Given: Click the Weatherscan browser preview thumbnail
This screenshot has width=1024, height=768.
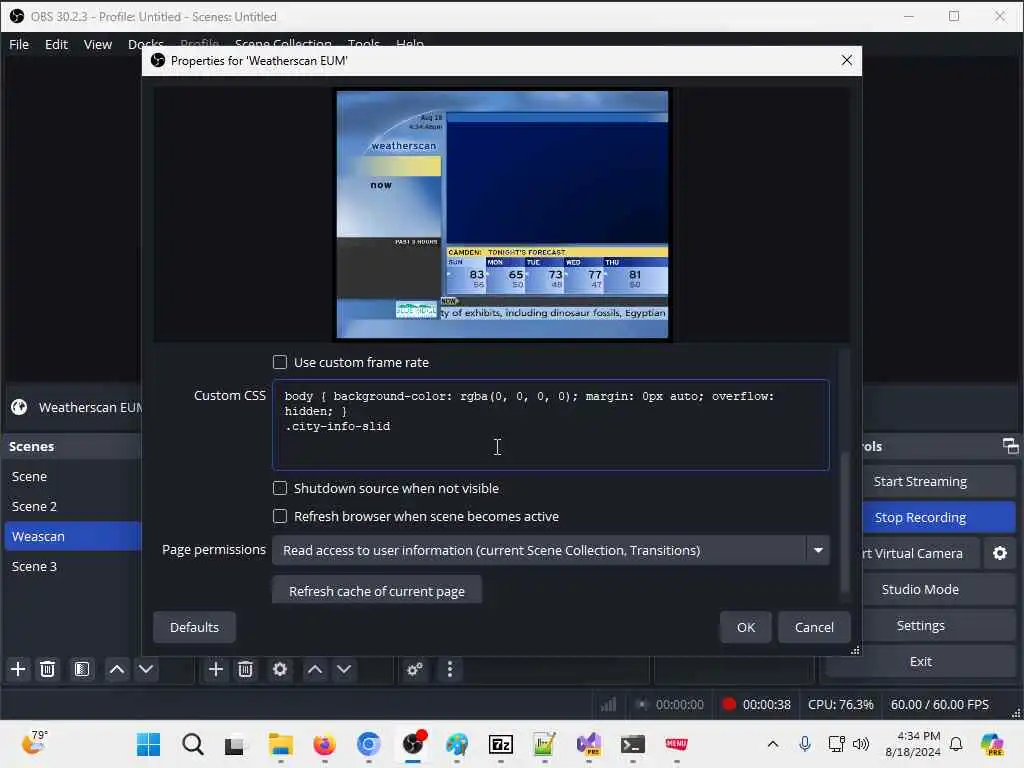Looking at the screenshot, I should click(502, 214).
